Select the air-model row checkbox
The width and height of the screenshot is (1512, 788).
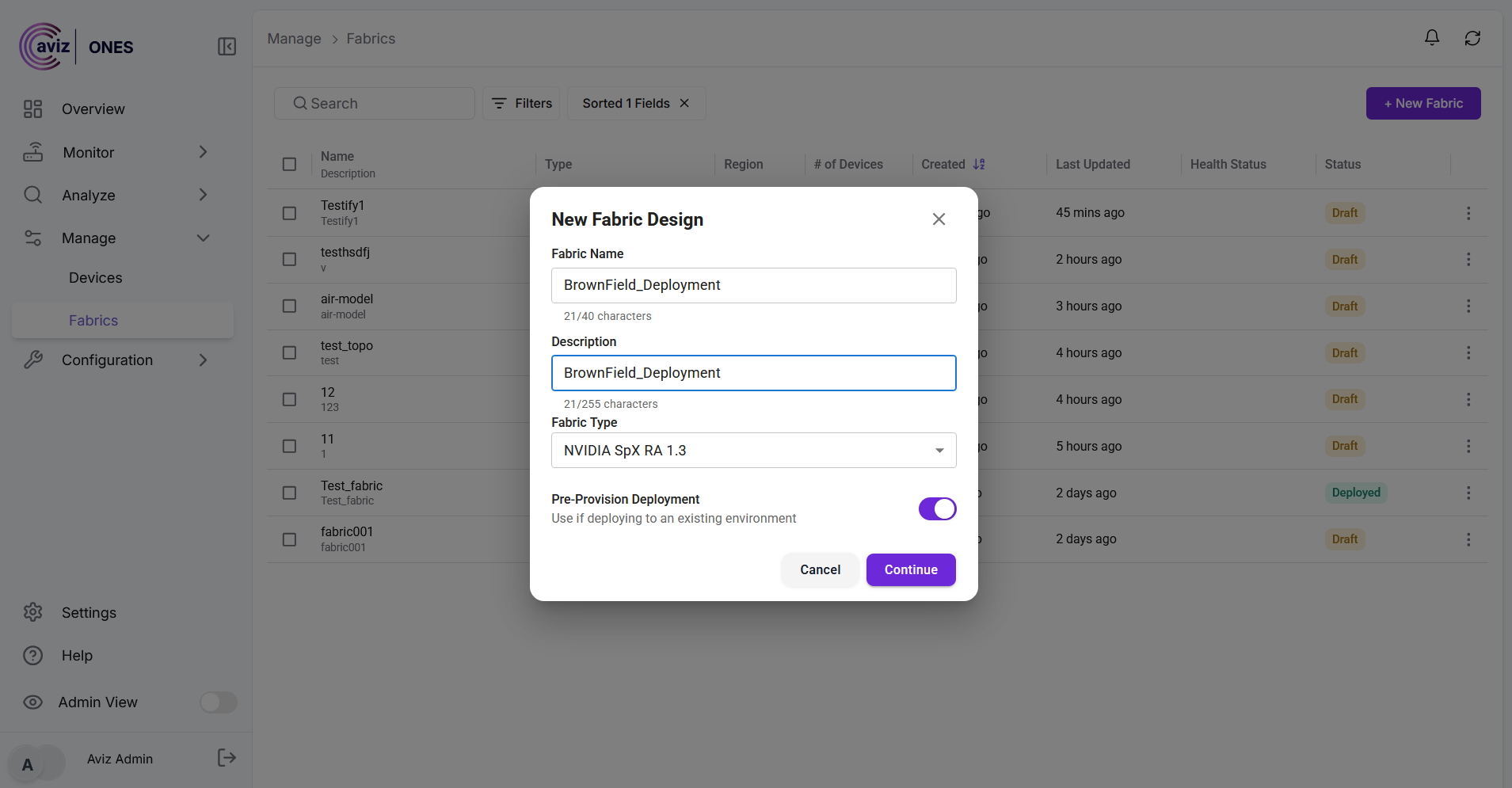coord(289,306)
